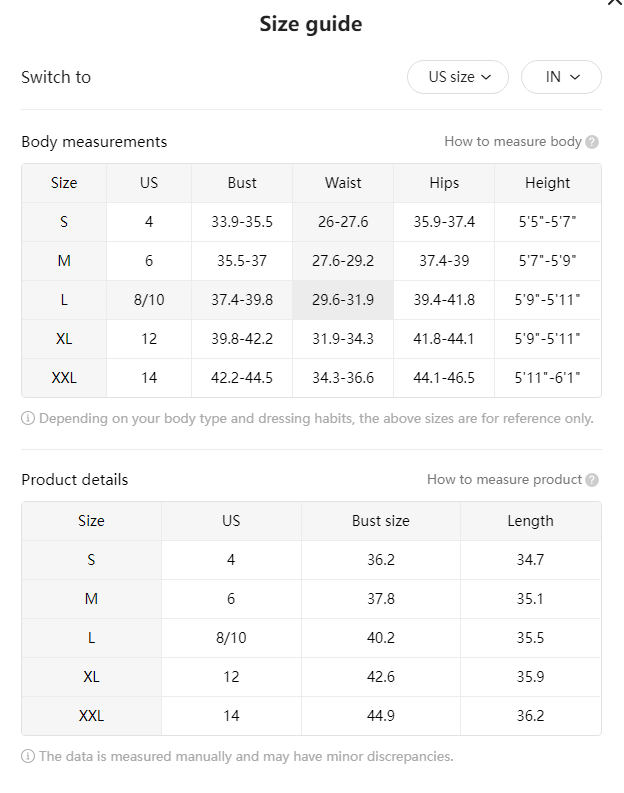Viewport: 624px width, 793px height.
Task: Open the How to measure product link
Action: click(504, 479)
